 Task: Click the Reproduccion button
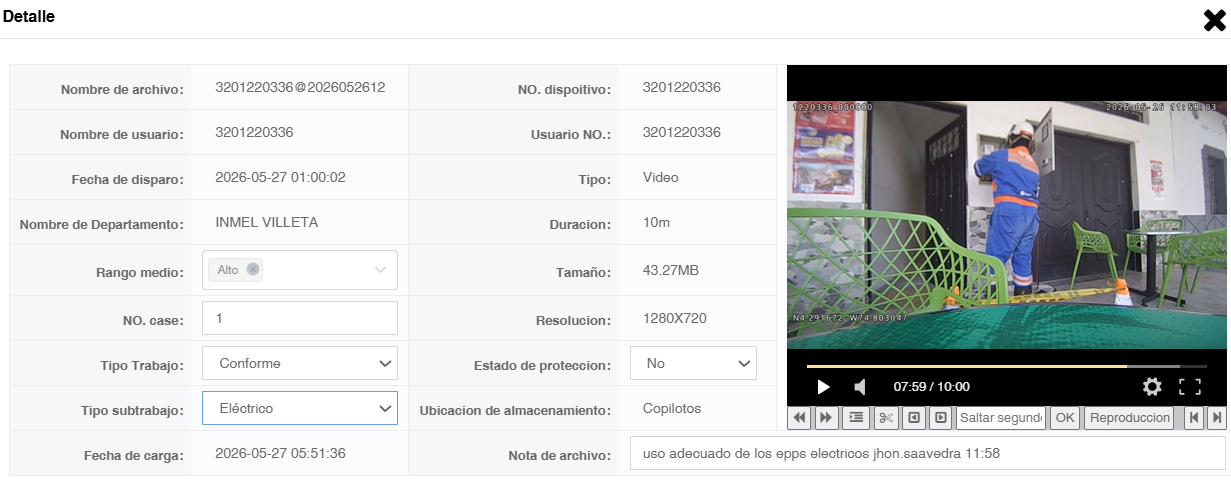coord(1129,417)
